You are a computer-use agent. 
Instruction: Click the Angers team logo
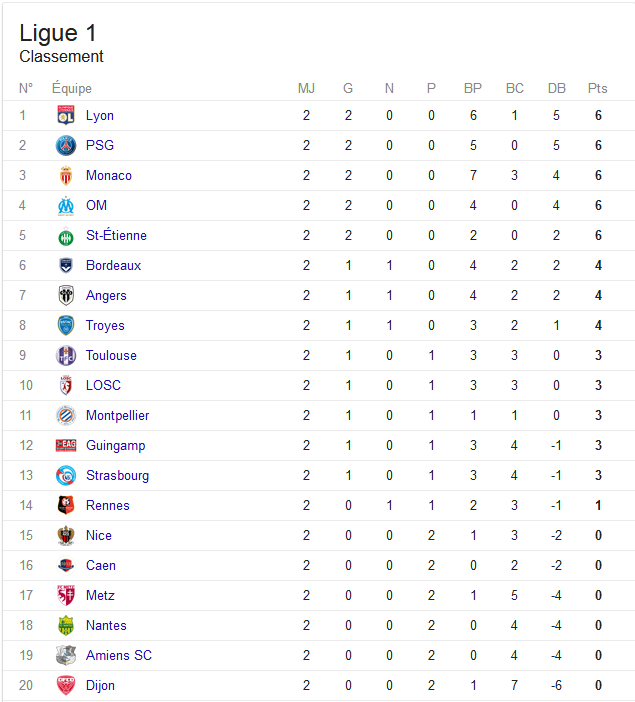pyautogui.click(x=66, y=295)
